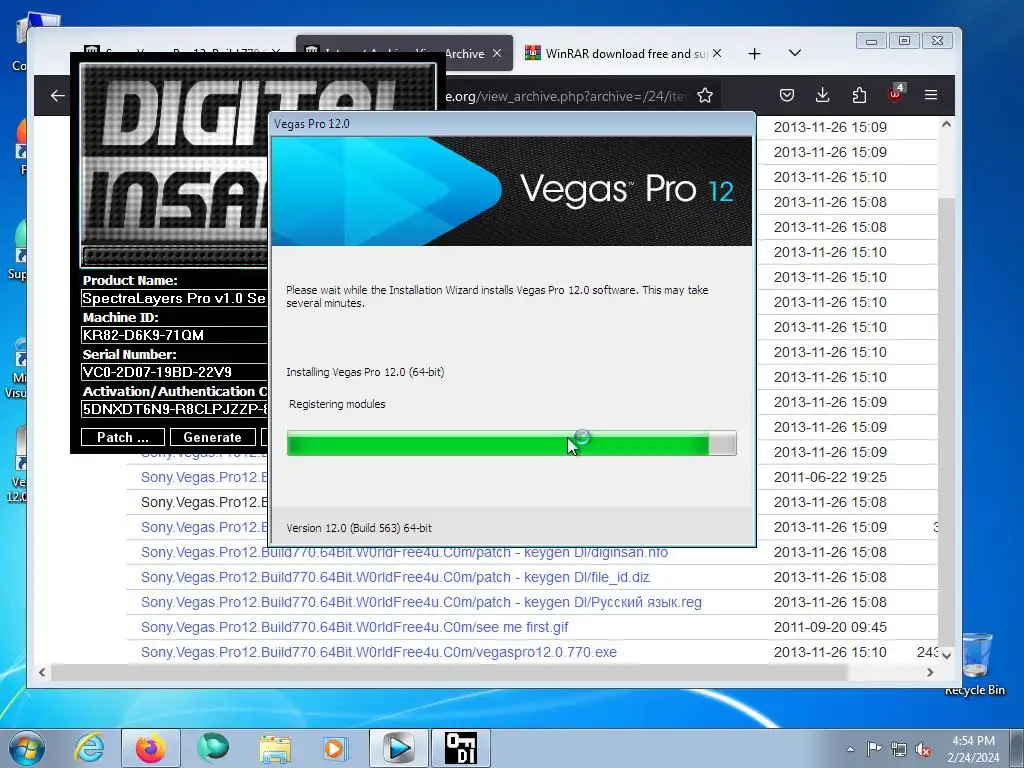
Task: Click the Version 12.0 (Build 563) text
Action: pos(359,528)
